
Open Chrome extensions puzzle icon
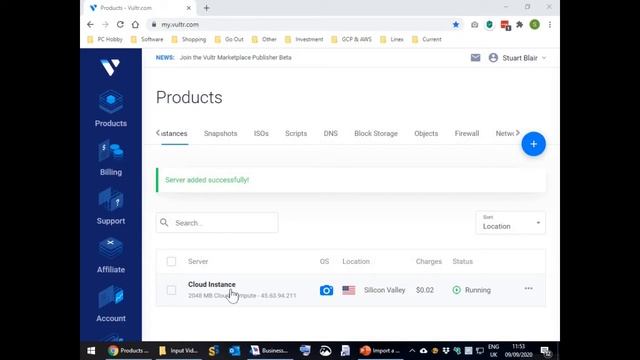click(x=520, y=24)
